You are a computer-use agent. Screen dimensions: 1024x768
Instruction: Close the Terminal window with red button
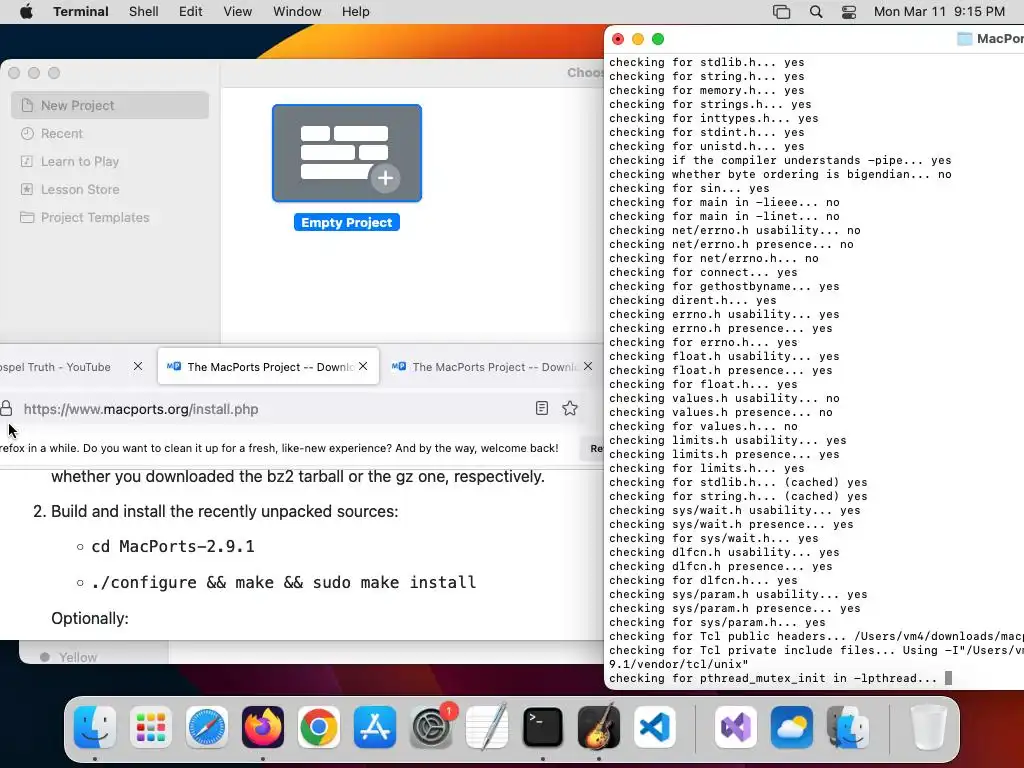(618, 39)
